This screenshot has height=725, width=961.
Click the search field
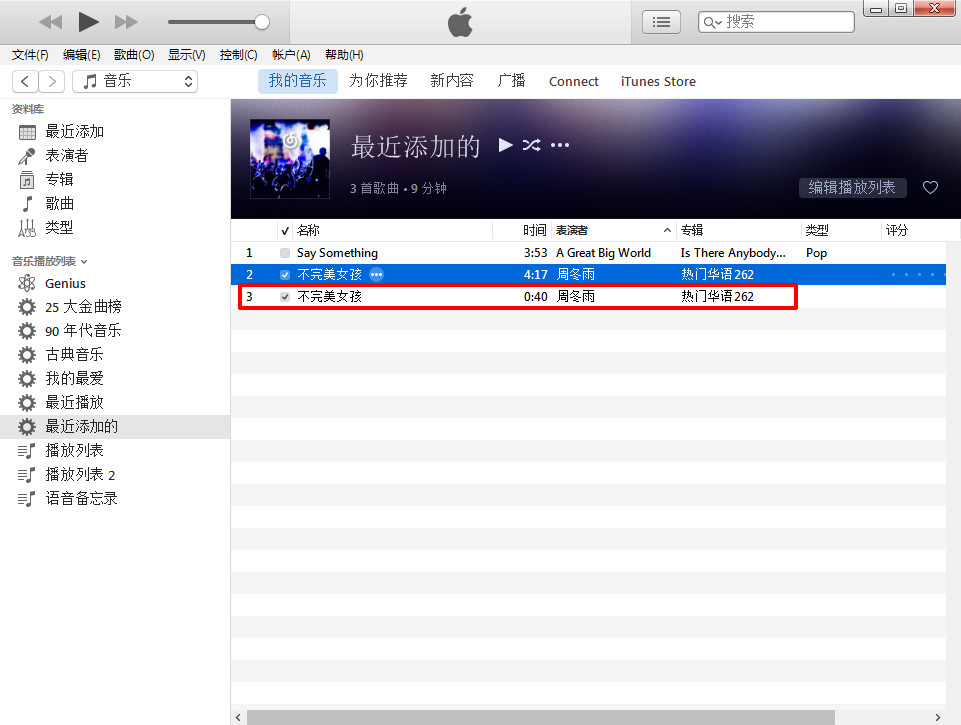[776, 22]
